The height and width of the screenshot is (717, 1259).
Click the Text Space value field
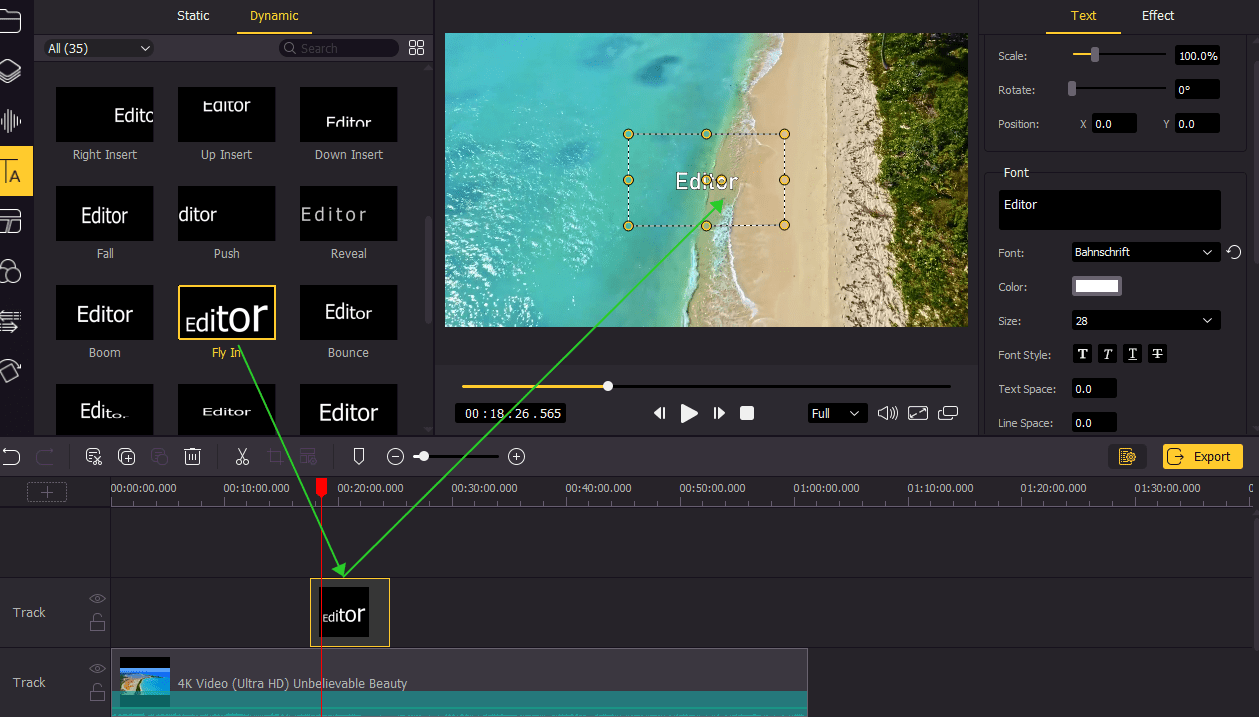[1094, 389]
